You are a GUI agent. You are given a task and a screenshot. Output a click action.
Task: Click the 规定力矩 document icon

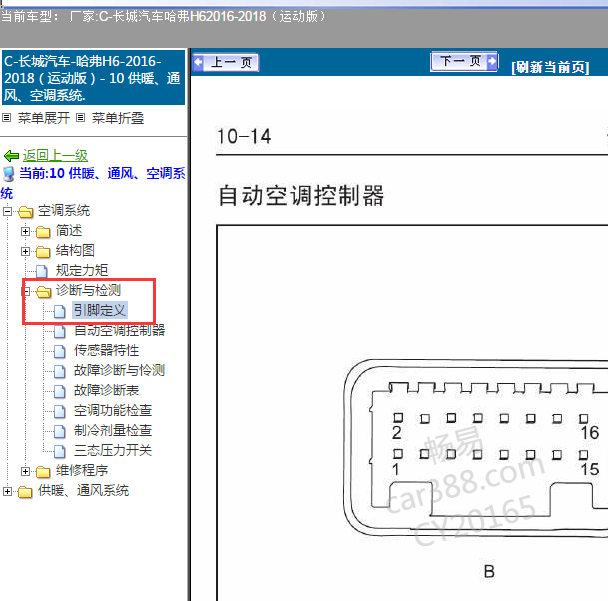tap(41, 271)
